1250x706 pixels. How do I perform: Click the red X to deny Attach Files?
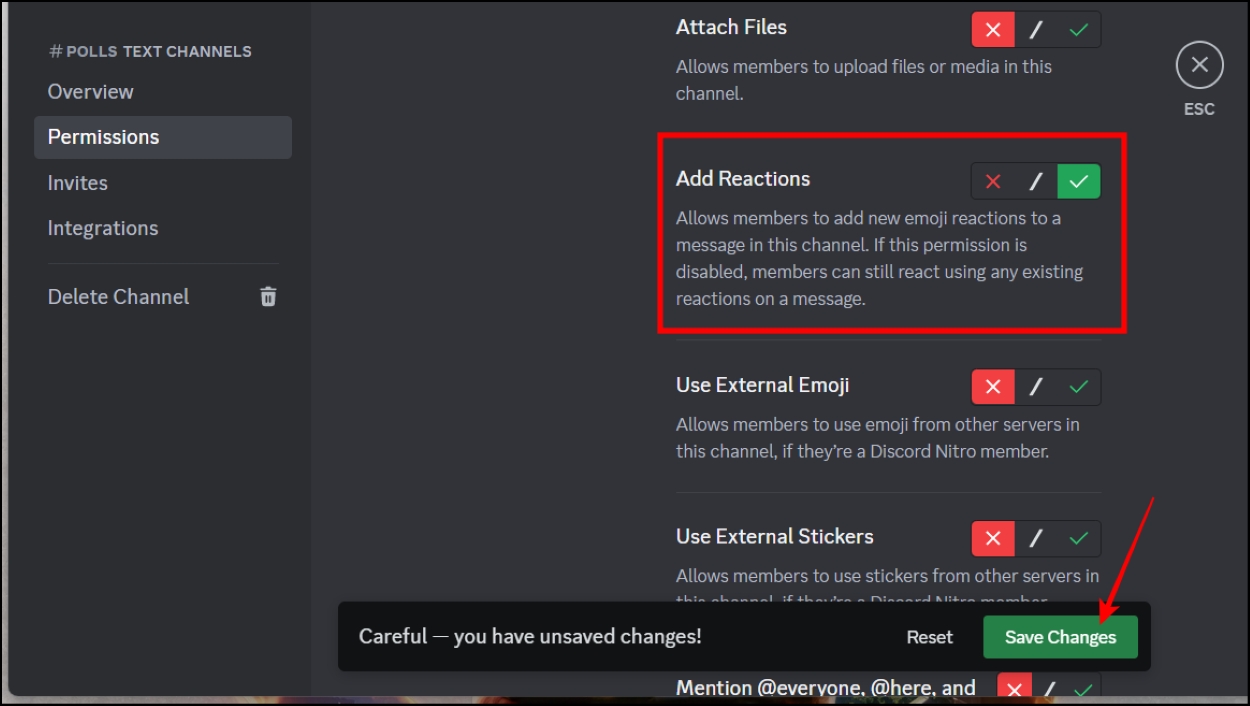[991, 29]
